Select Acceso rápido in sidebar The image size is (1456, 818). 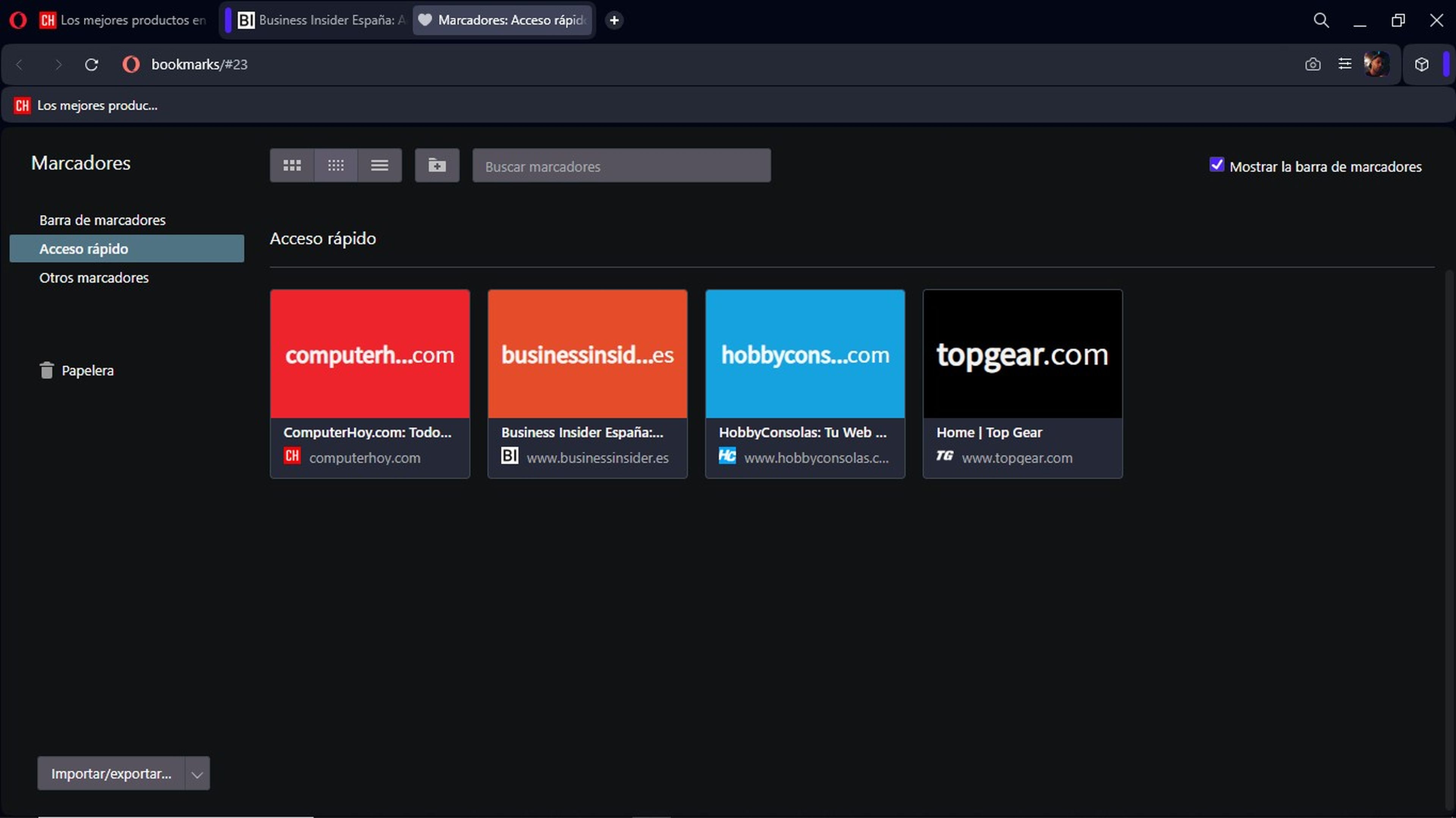point(127,249)
